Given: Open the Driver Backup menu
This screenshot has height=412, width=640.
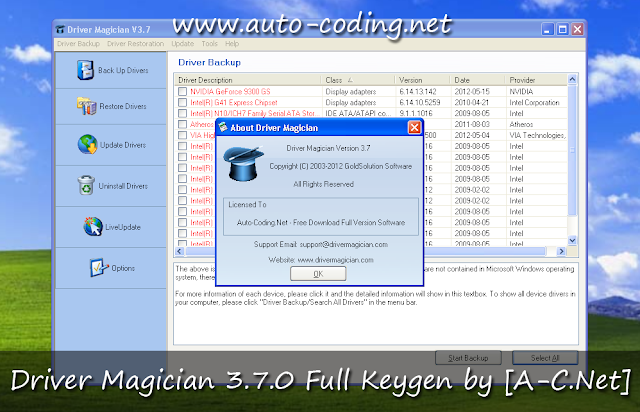Looking at the screenshot, I should (x=78, y=44).
